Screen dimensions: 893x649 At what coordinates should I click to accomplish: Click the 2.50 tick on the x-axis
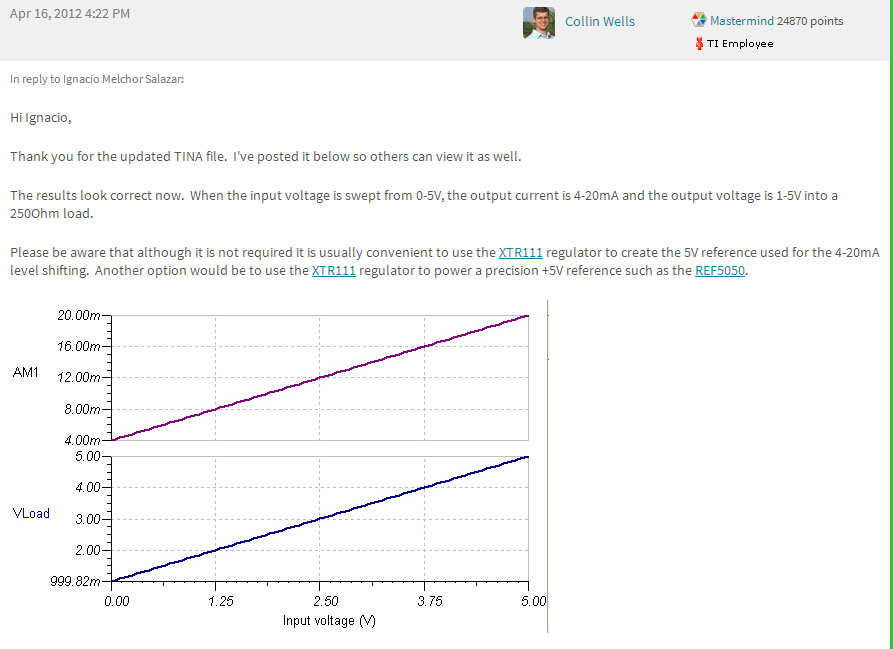click(x=325, y=601)
